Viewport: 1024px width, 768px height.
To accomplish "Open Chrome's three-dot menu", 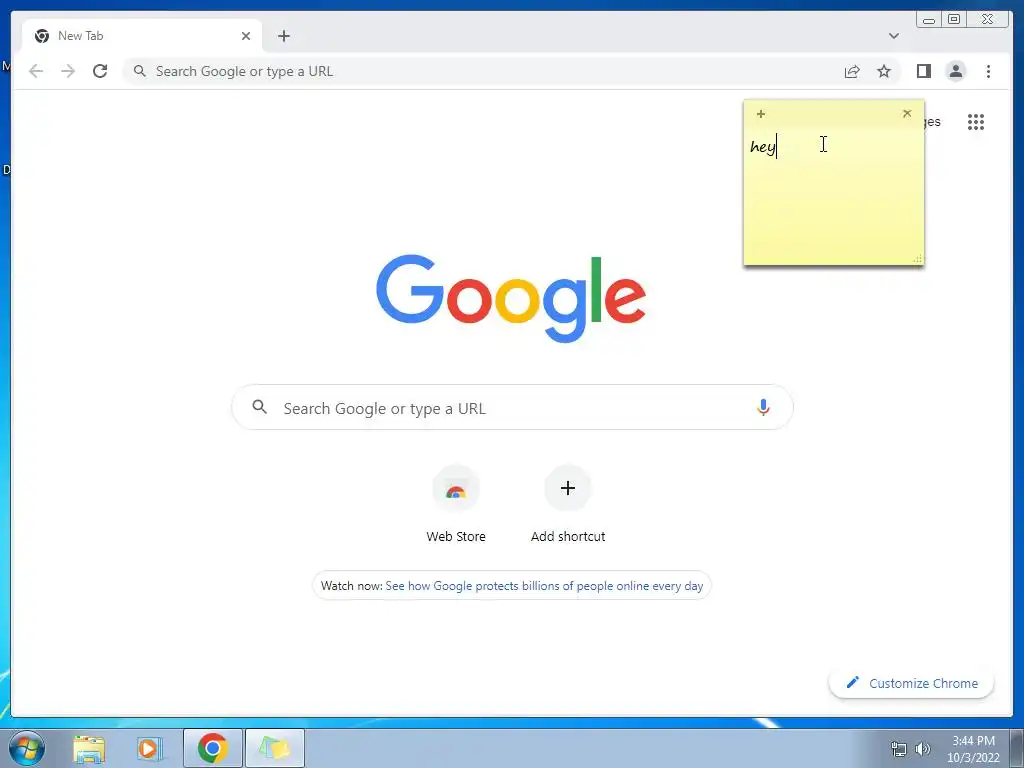I will coord(988,71).
